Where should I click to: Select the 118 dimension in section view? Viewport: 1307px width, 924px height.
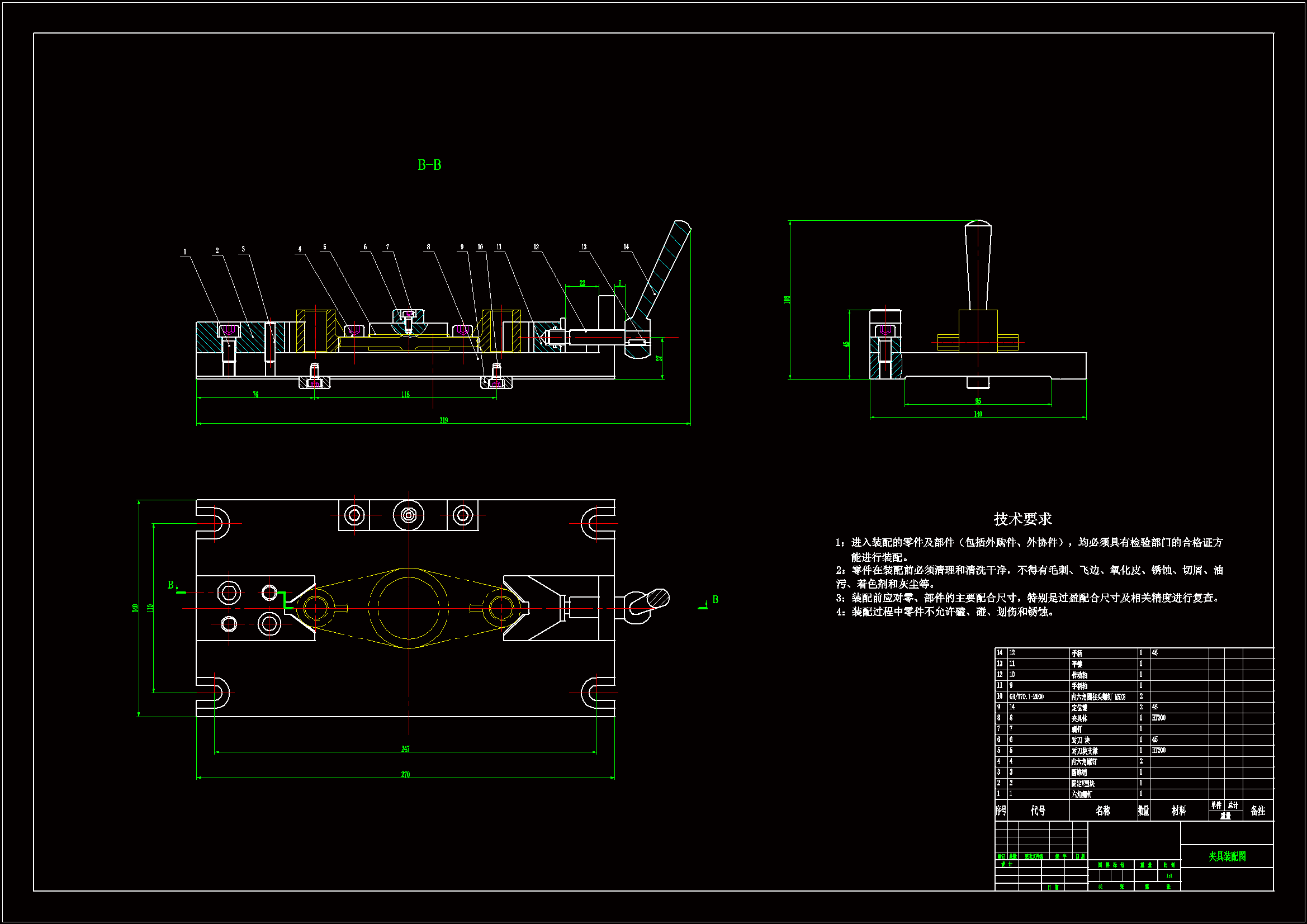point(405,395)
